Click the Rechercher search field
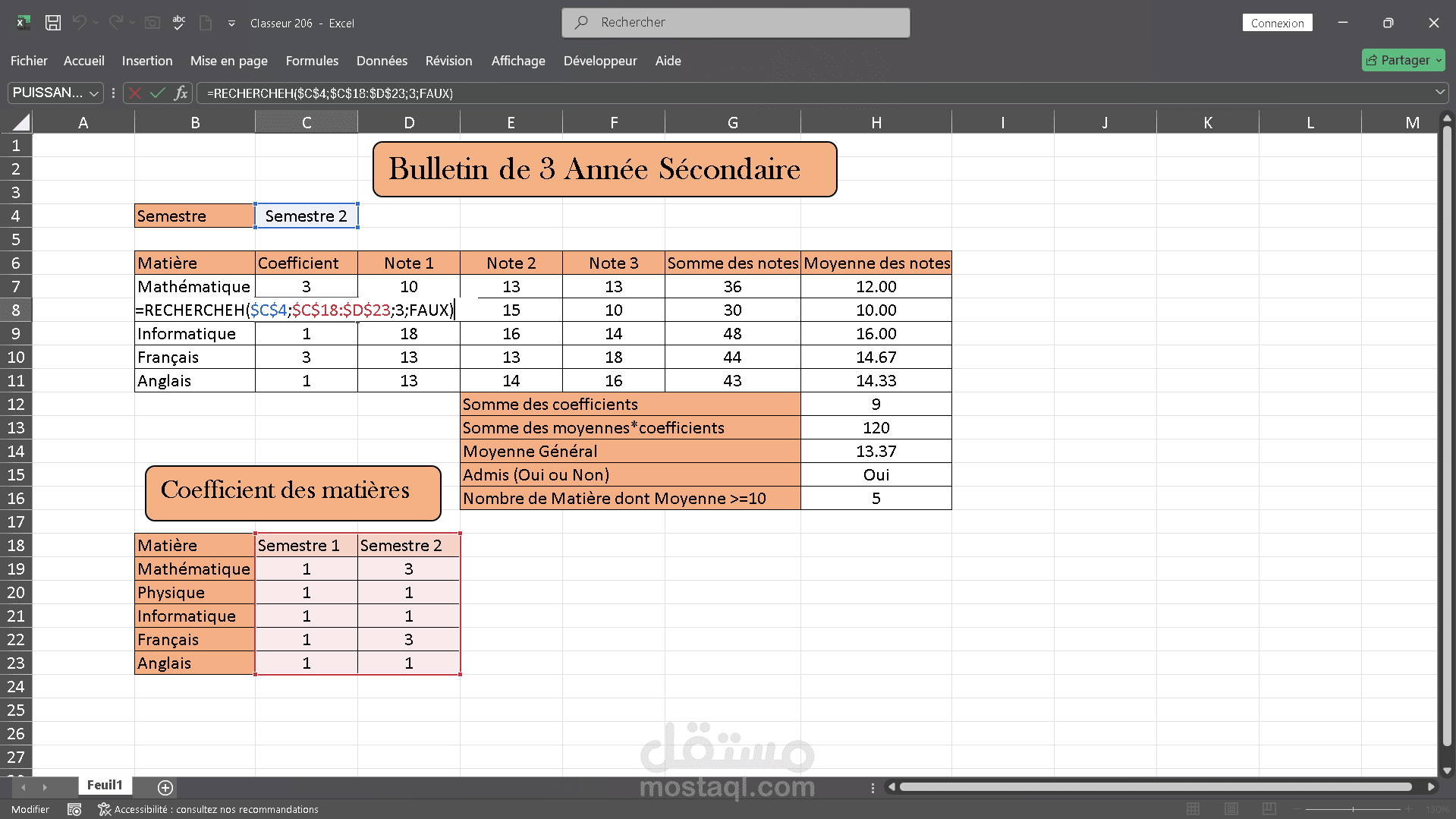The image size is (1456, 819). (735, 23)
